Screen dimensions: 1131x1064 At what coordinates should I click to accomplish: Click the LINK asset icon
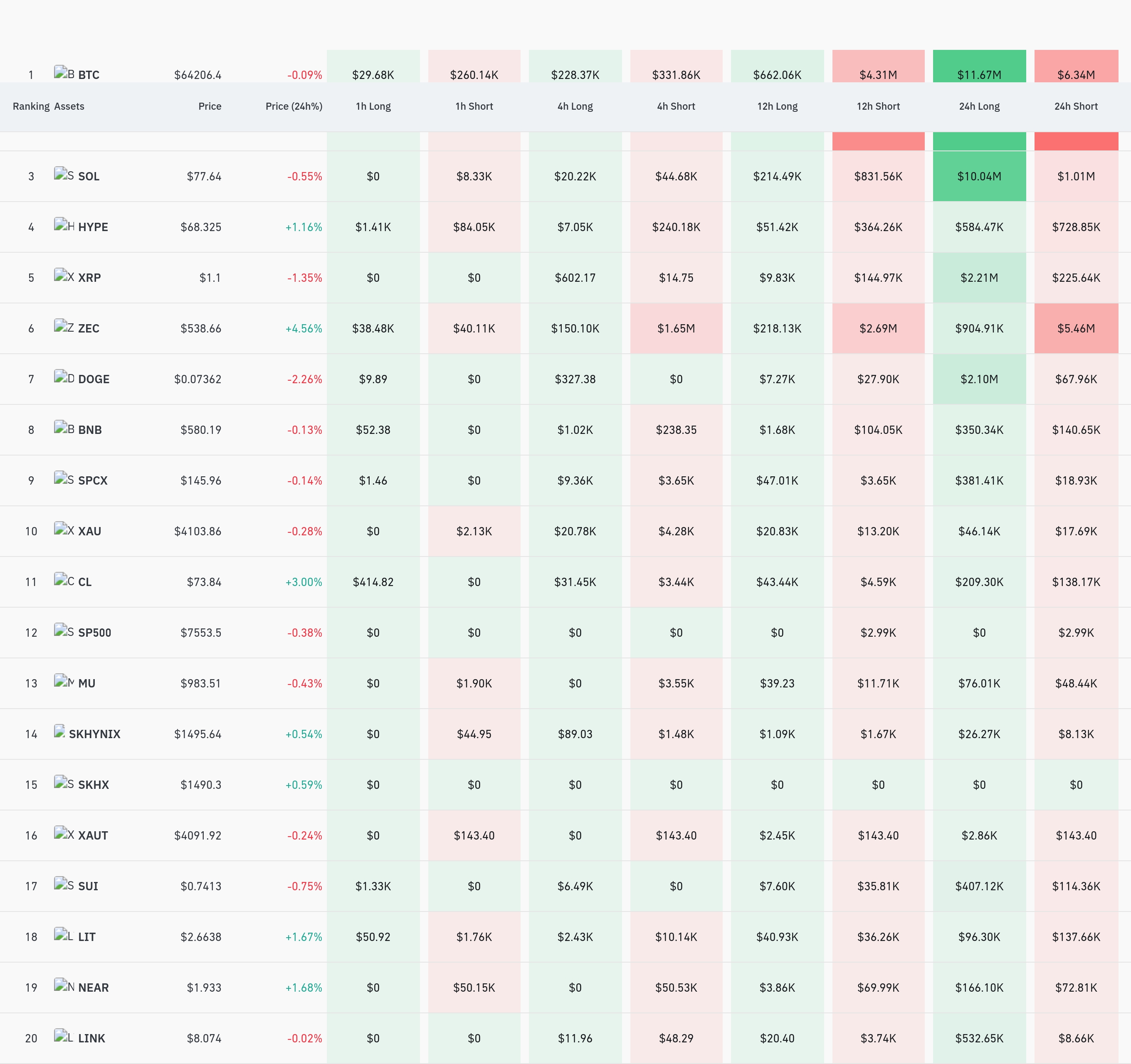click(64, 1036)
